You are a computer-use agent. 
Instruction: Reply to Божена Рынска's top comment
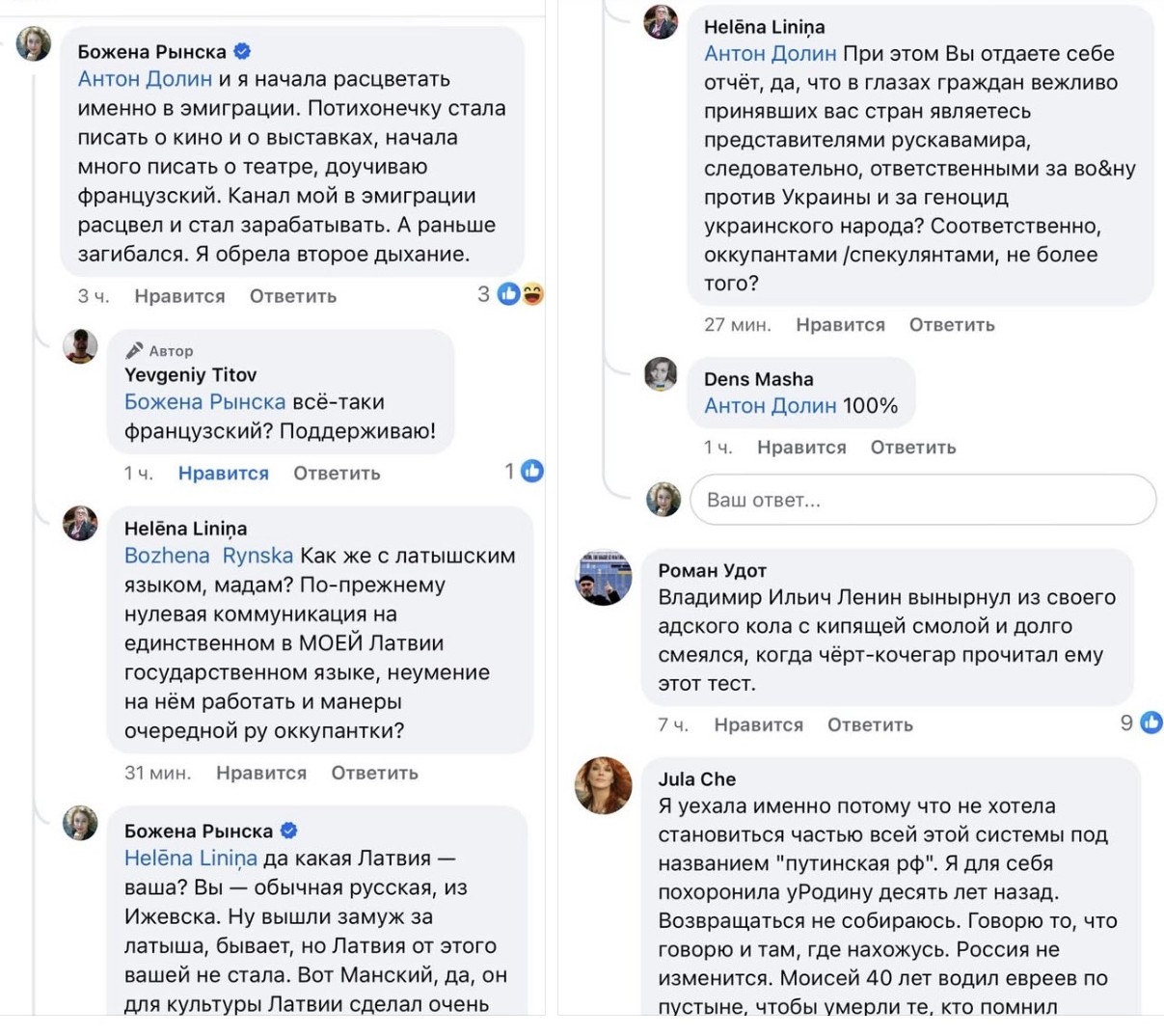point(292,296)
